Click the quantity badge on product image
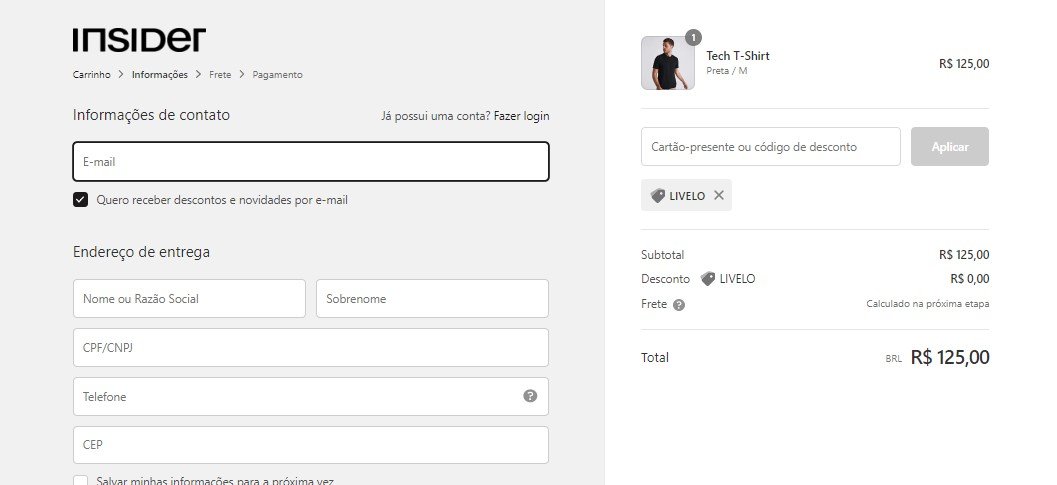 (x=693, y=37)
